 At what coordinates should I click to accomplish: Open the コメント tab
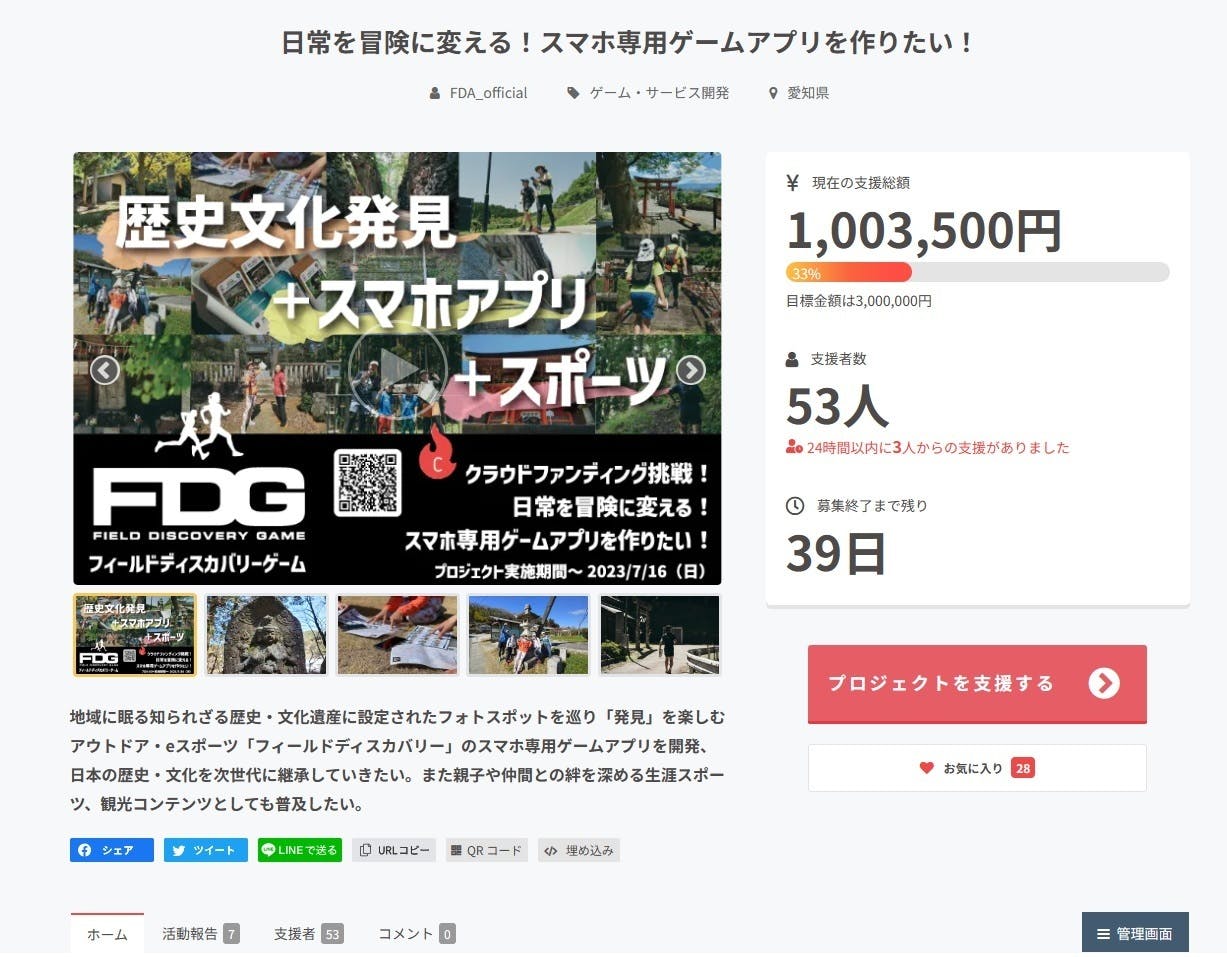tap(416, 934)
